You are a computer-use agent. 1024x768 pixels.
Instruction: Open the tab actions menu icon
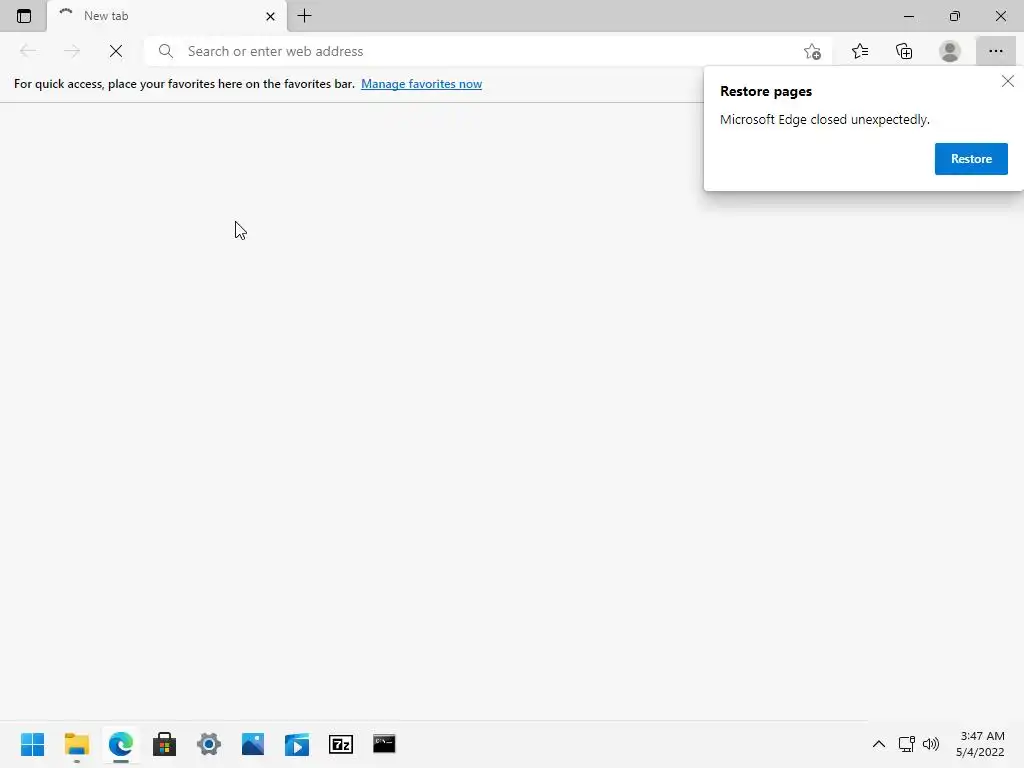pos(24,16)
